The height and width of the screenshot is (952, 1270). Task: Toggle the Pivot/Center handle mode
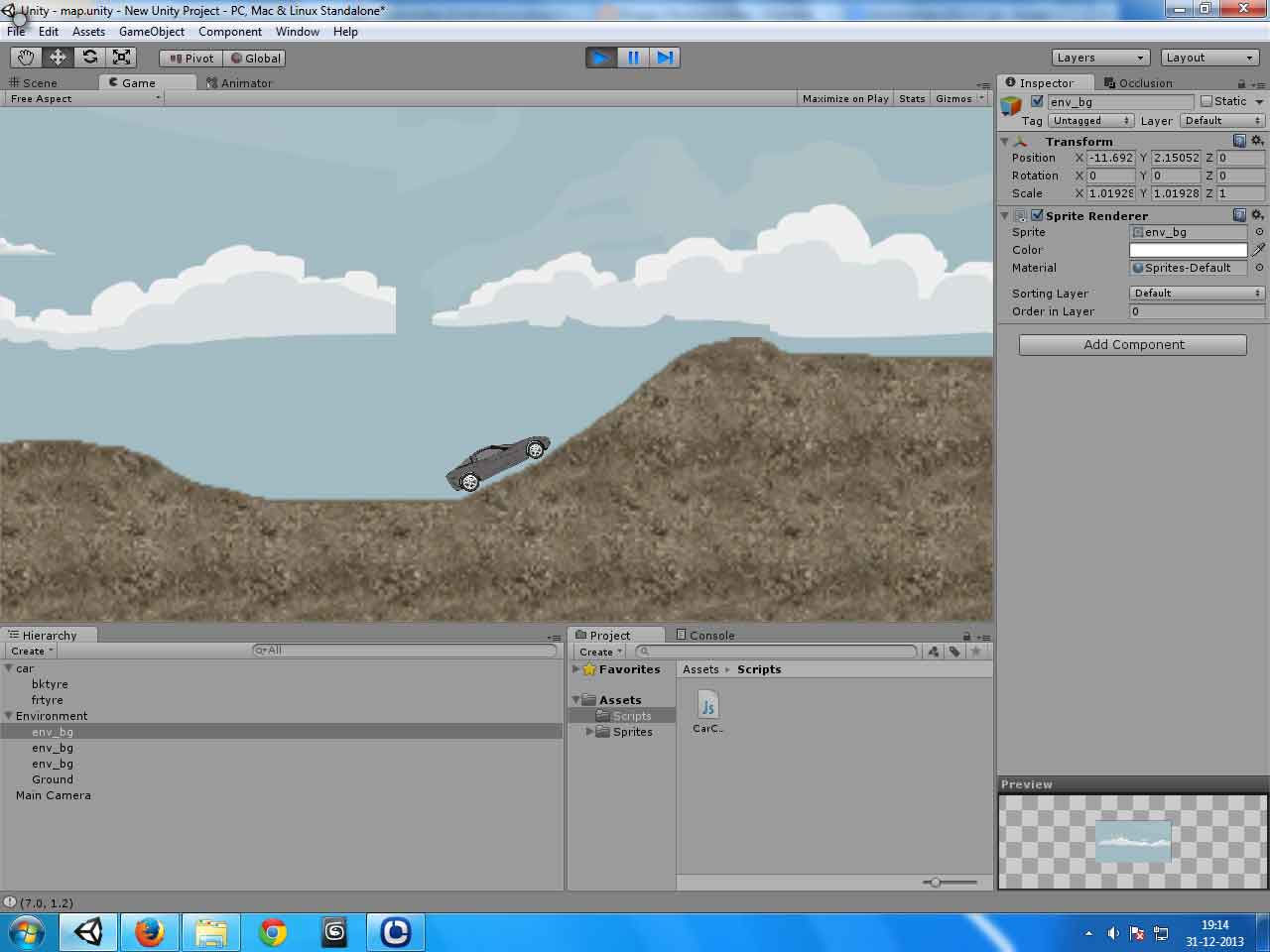tap(191, 59)
